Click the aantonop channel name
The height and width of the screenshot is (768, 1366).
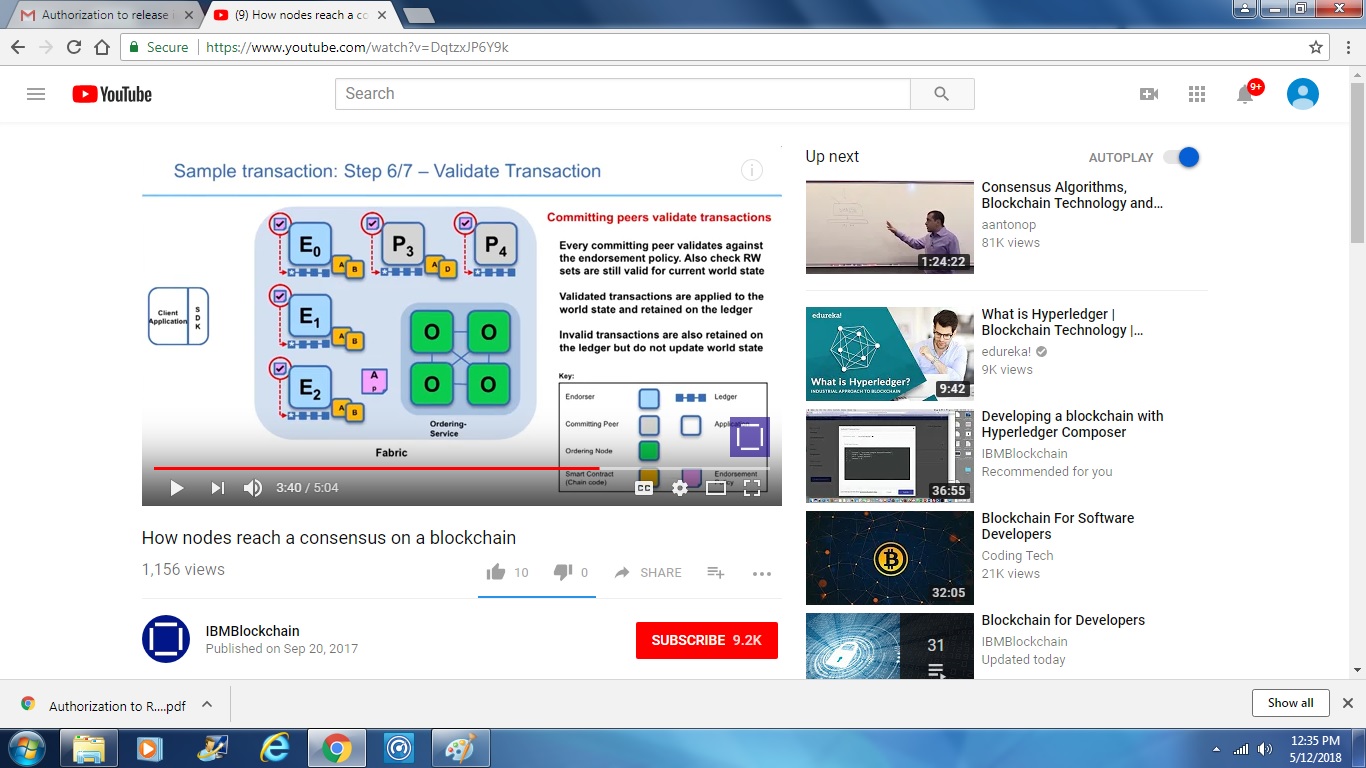[x=1008, y=225]
